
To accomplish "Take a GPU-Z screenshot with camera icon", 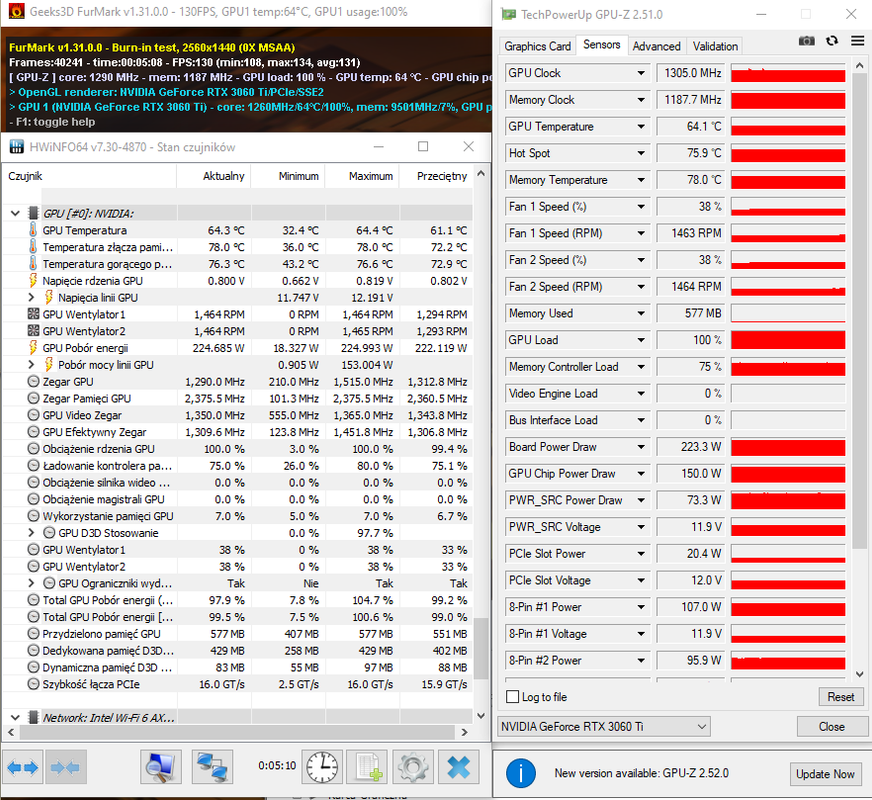I will 806,41.
